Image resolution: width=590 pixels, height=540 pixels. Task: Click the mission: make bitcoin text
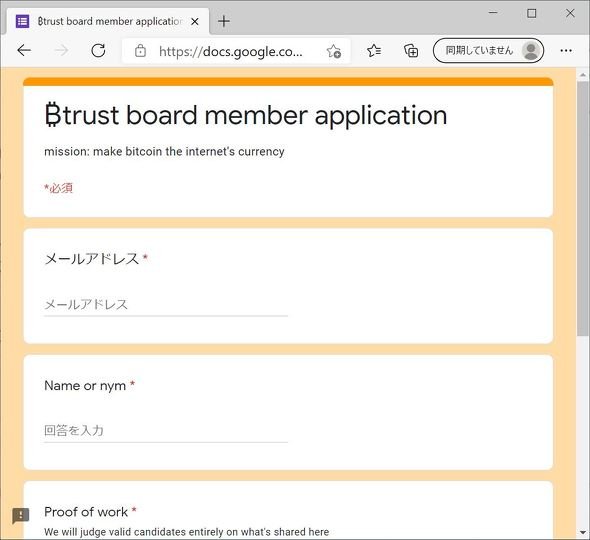tap(164, 152)
